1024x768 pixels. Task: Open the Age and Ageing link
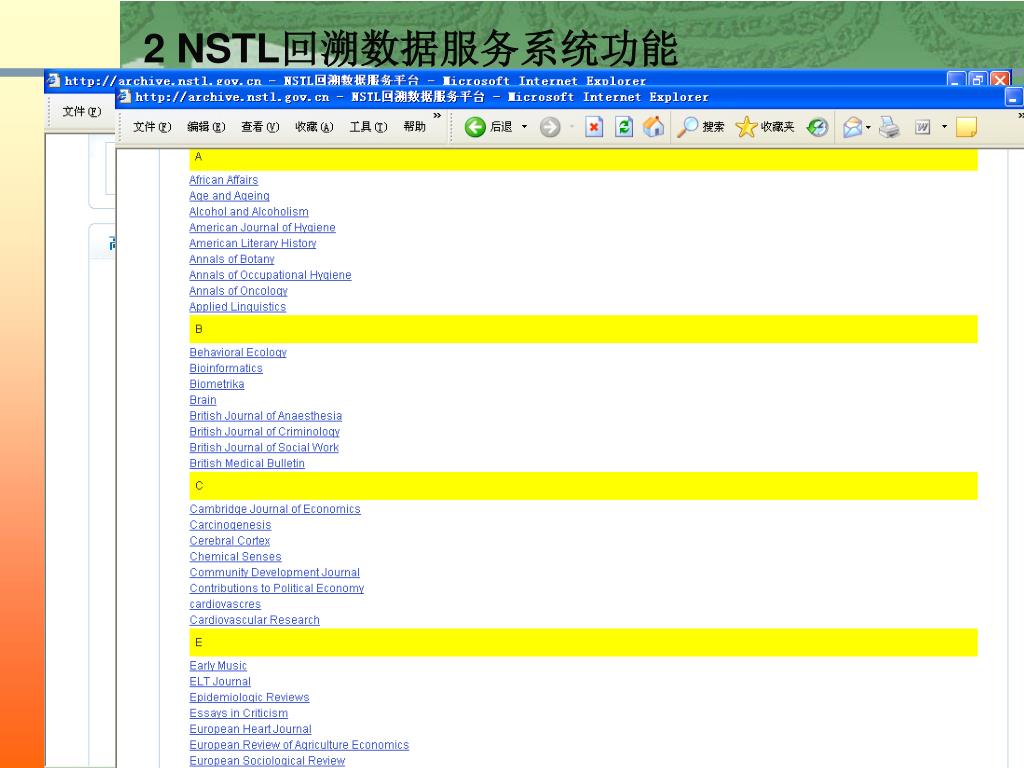[229, 196]
